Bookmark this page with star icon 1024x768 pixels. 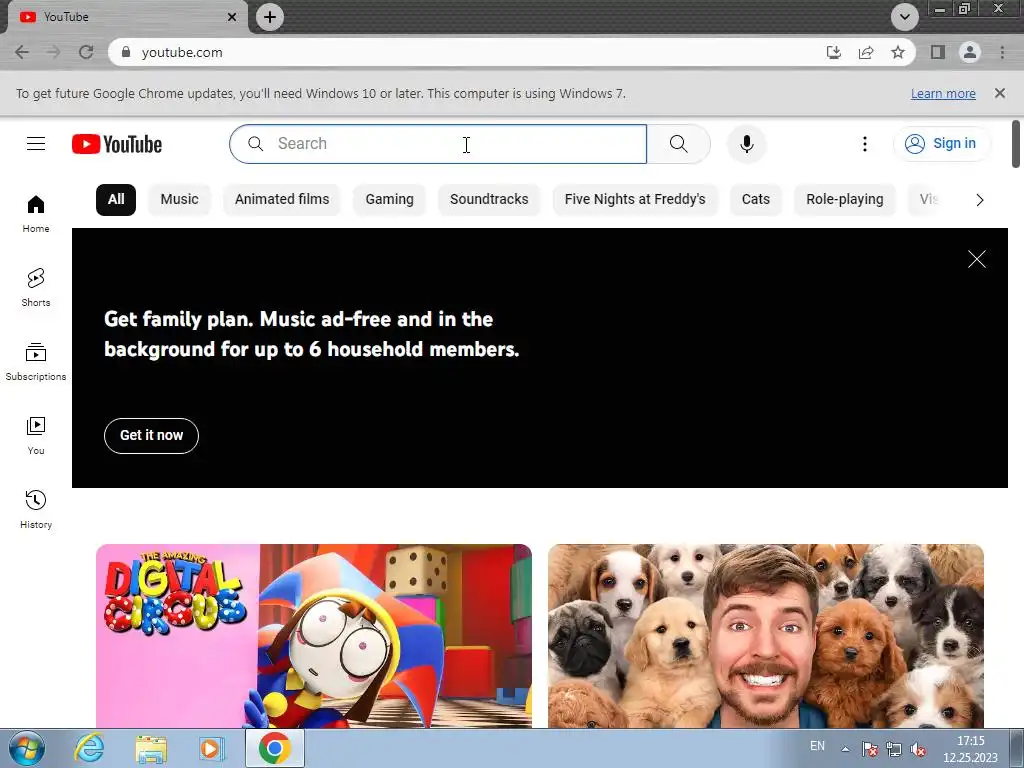[x=898, y=52]
